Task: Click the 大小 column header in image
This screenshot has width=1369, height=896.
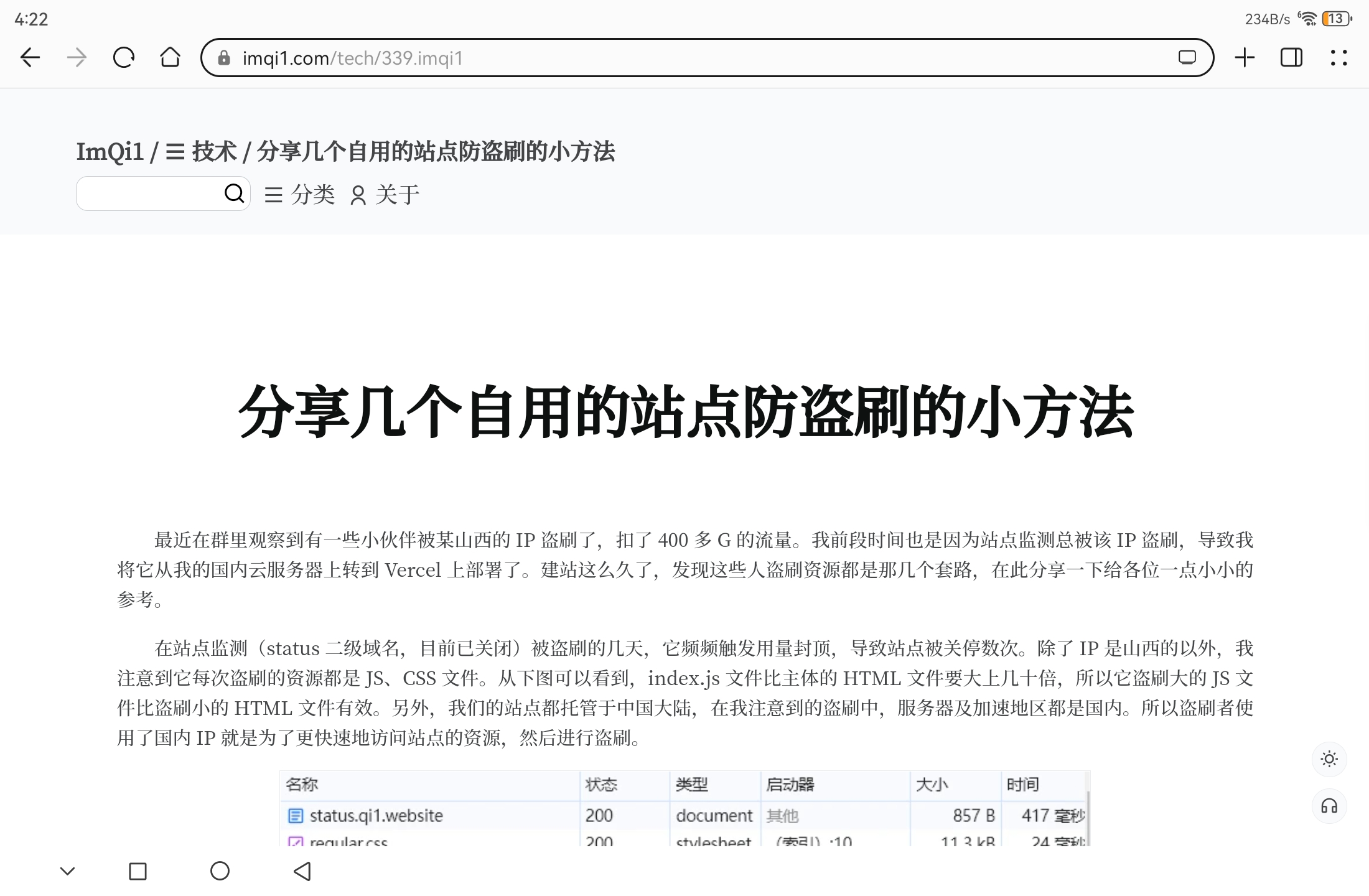Action: (x=932, y=785)
